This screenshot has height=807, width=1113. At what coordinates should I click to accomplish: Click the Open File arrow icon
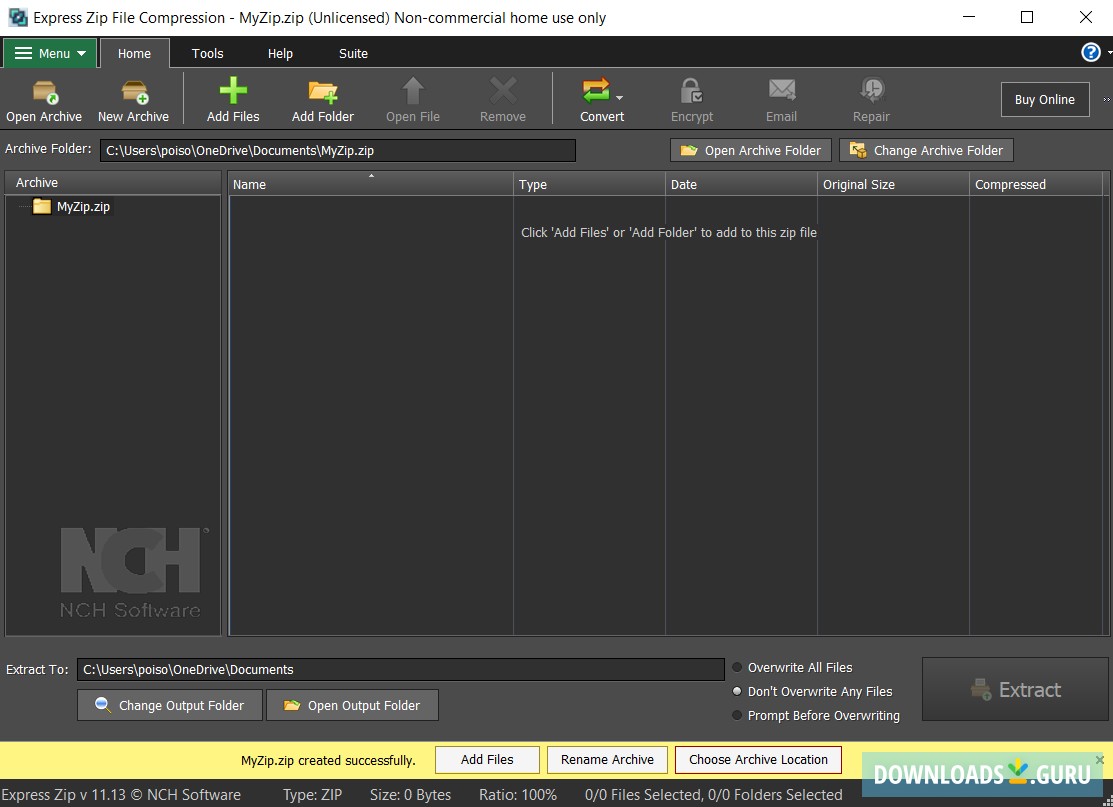[412, 91]
